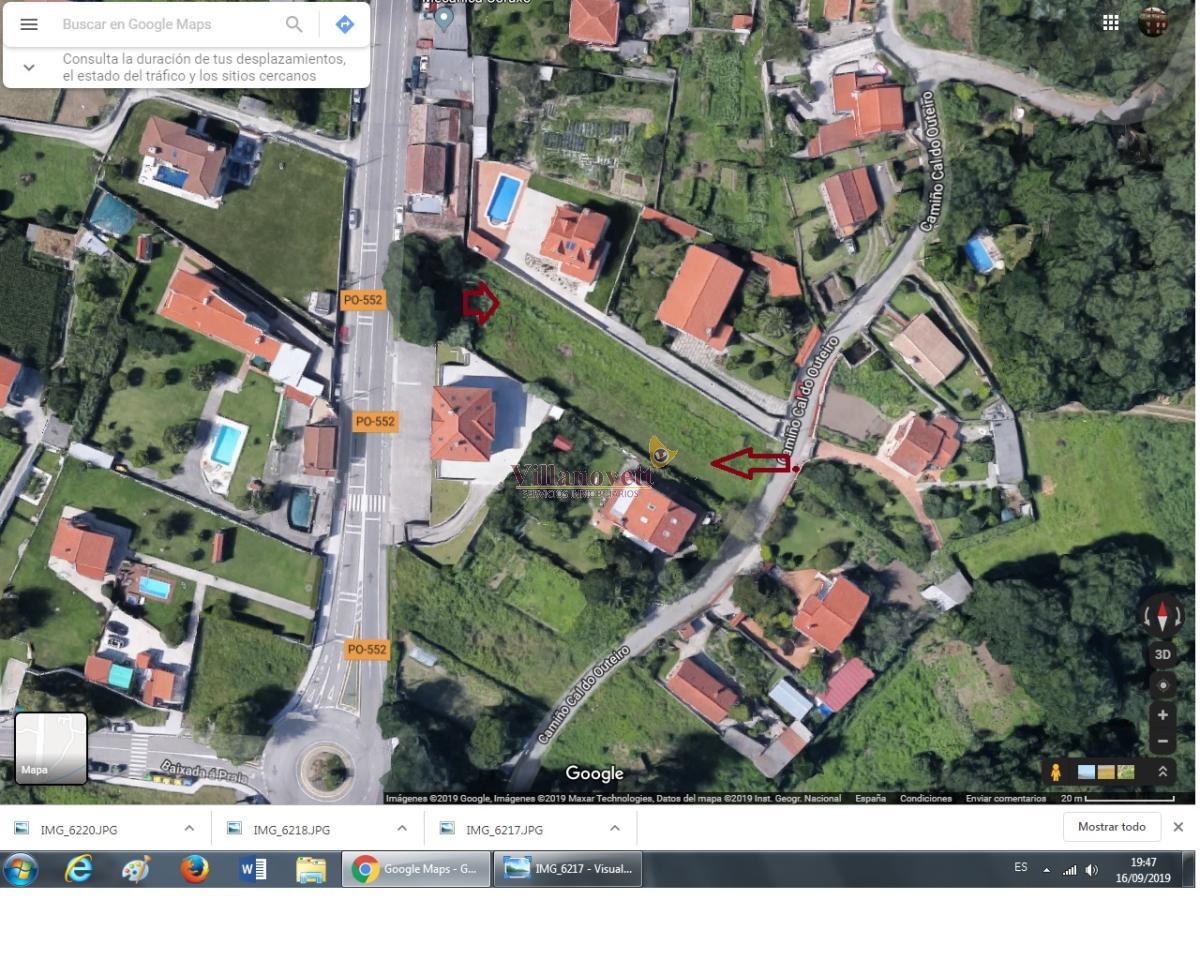Image resolution: width=1200 pixels, height=960 pixels.
Task: Open downloaded file IMG_6217.JPG
Action: [504, 829]
